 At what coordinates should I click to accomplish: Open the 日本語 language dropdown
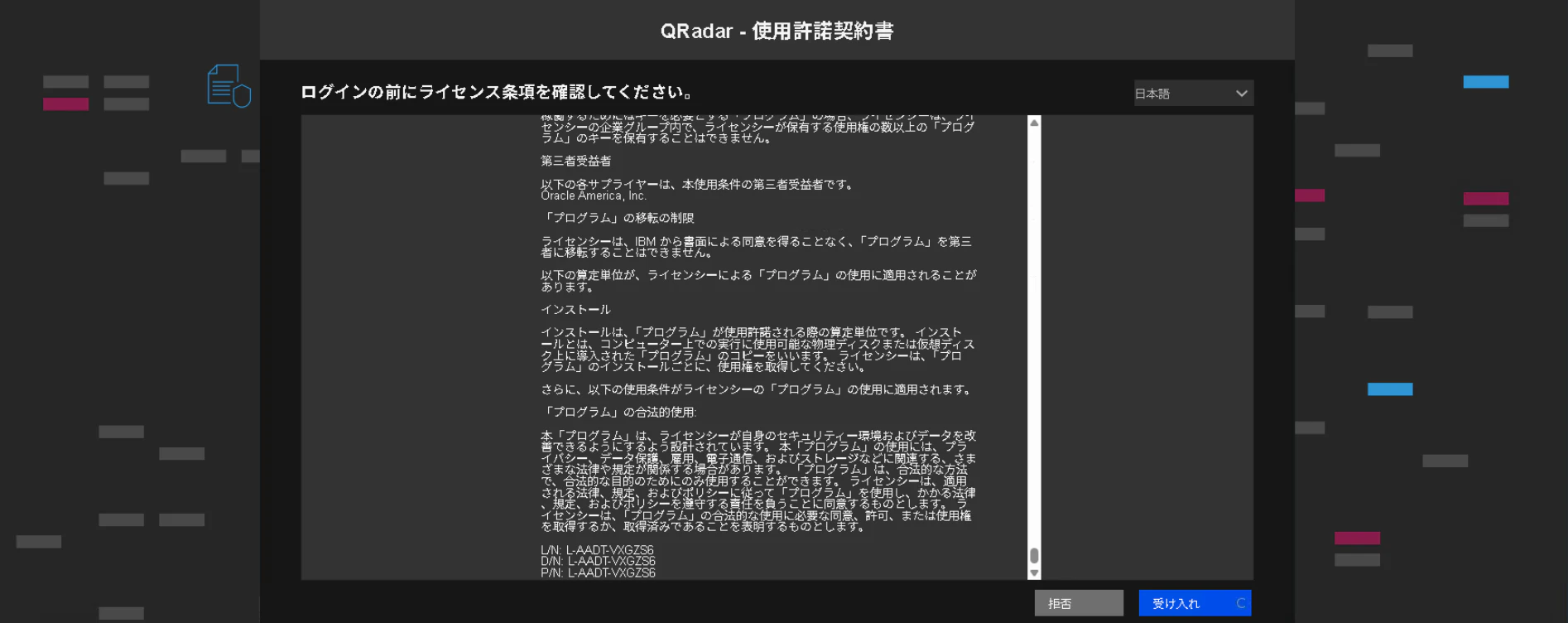tap(1193, 94)
